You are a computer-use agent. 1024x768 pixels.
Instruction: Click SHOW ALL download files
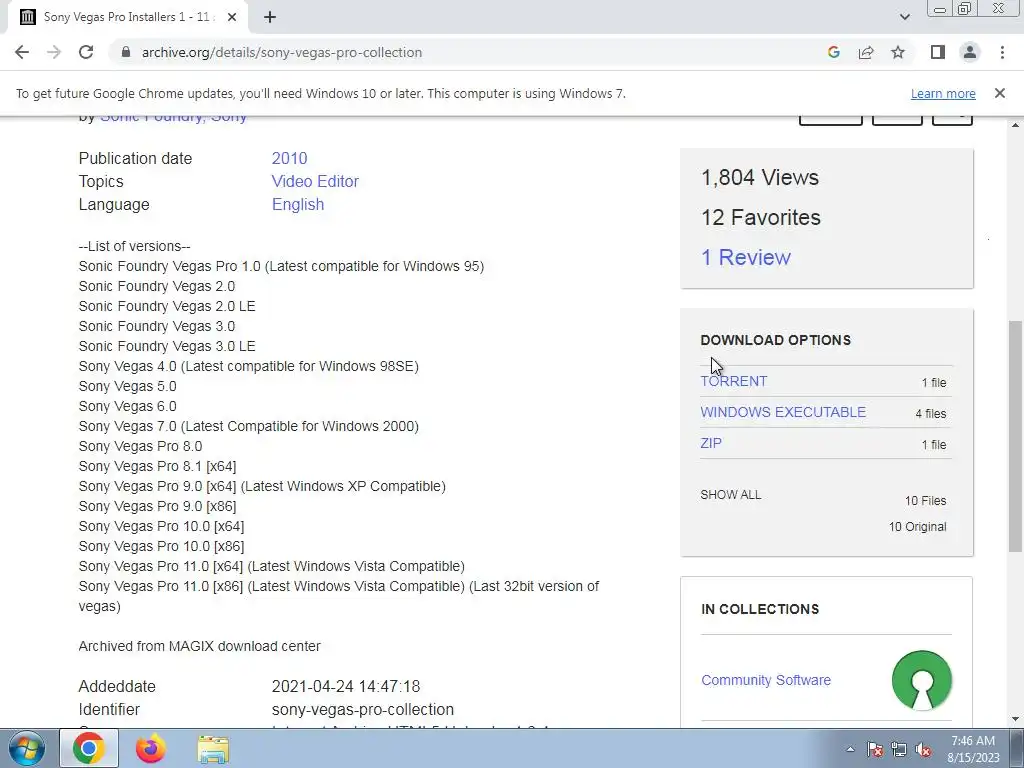pyautogui.click(x=731, y=494)
